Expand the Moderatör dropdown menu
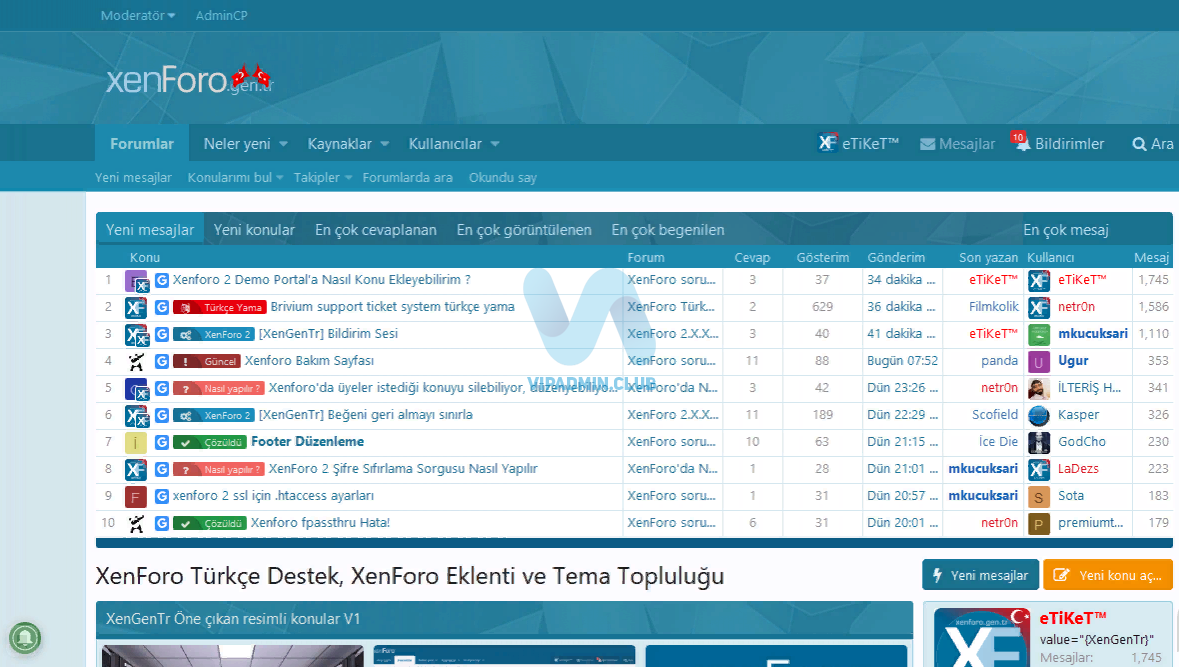This screenshot has height=667, width=1179. click(x=138, y=15)
